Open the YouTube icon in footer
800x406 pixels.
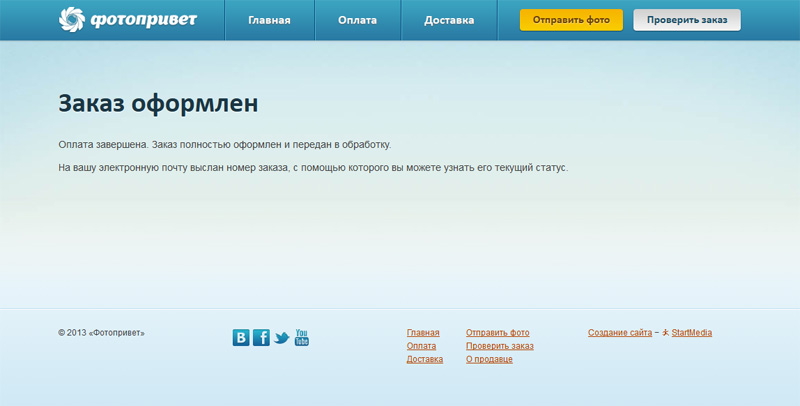(302, 338)
